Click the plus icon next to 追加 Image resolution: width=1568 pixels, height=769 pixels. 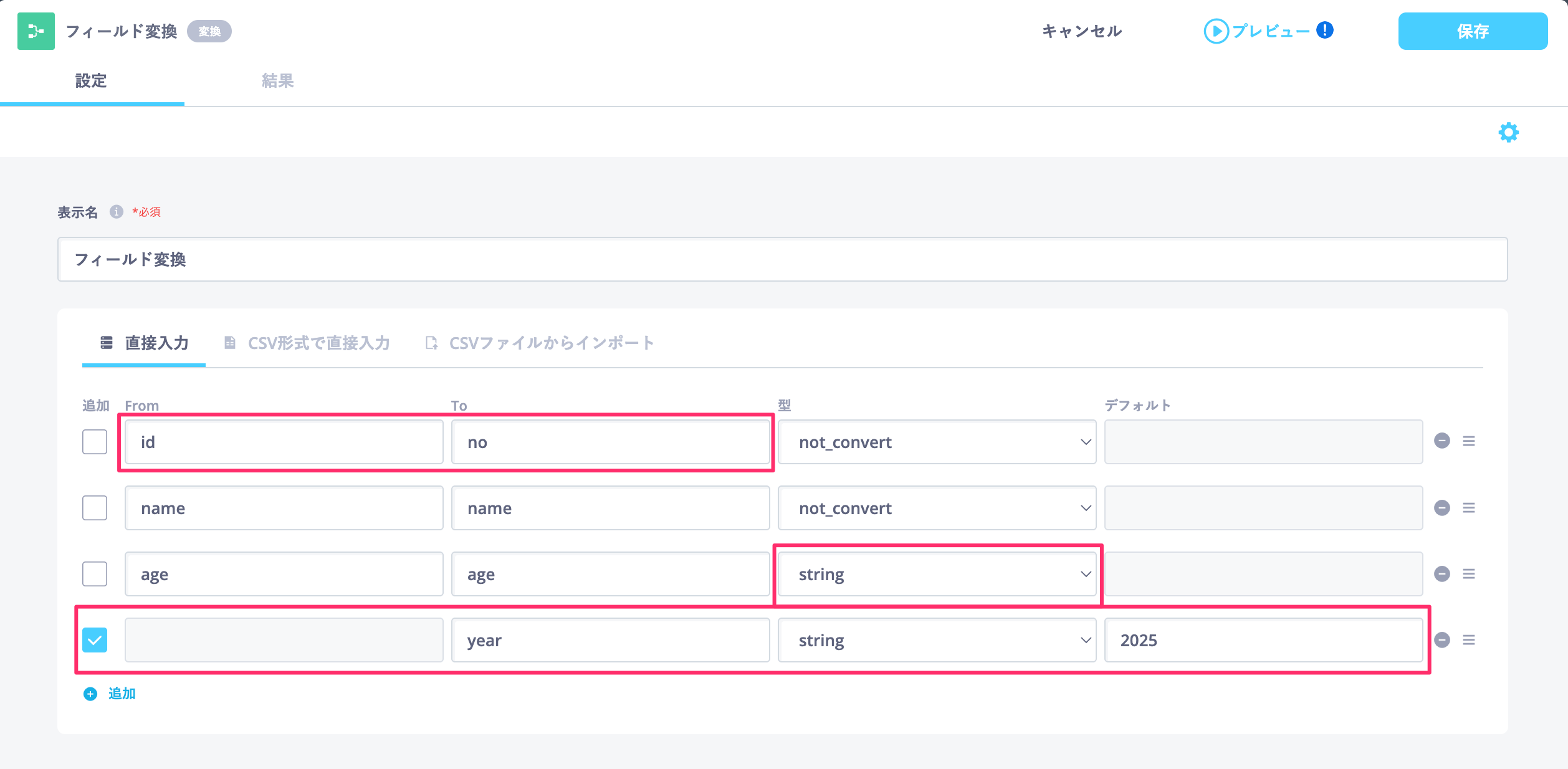(90, 694)
